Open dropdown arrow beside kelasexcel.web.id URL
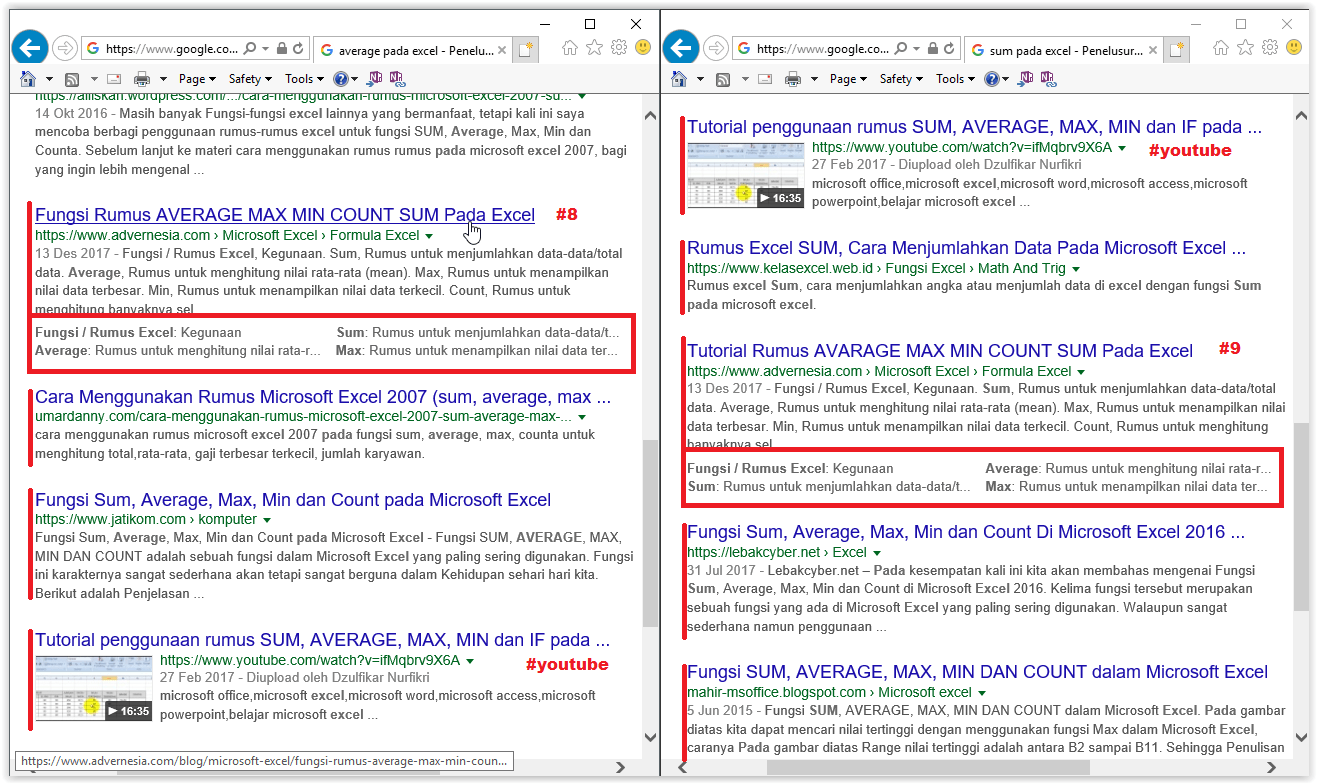The height and width of the screenshot is (784, 1317). click(1076, 269)
